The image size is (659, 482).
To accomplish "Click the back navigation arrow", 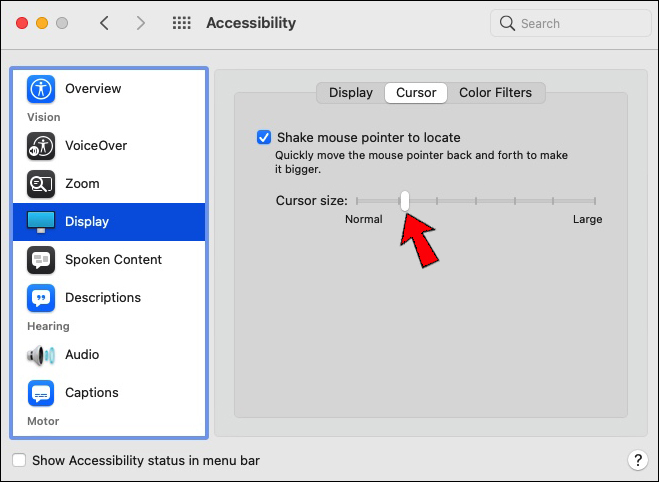I will [104, 23].
